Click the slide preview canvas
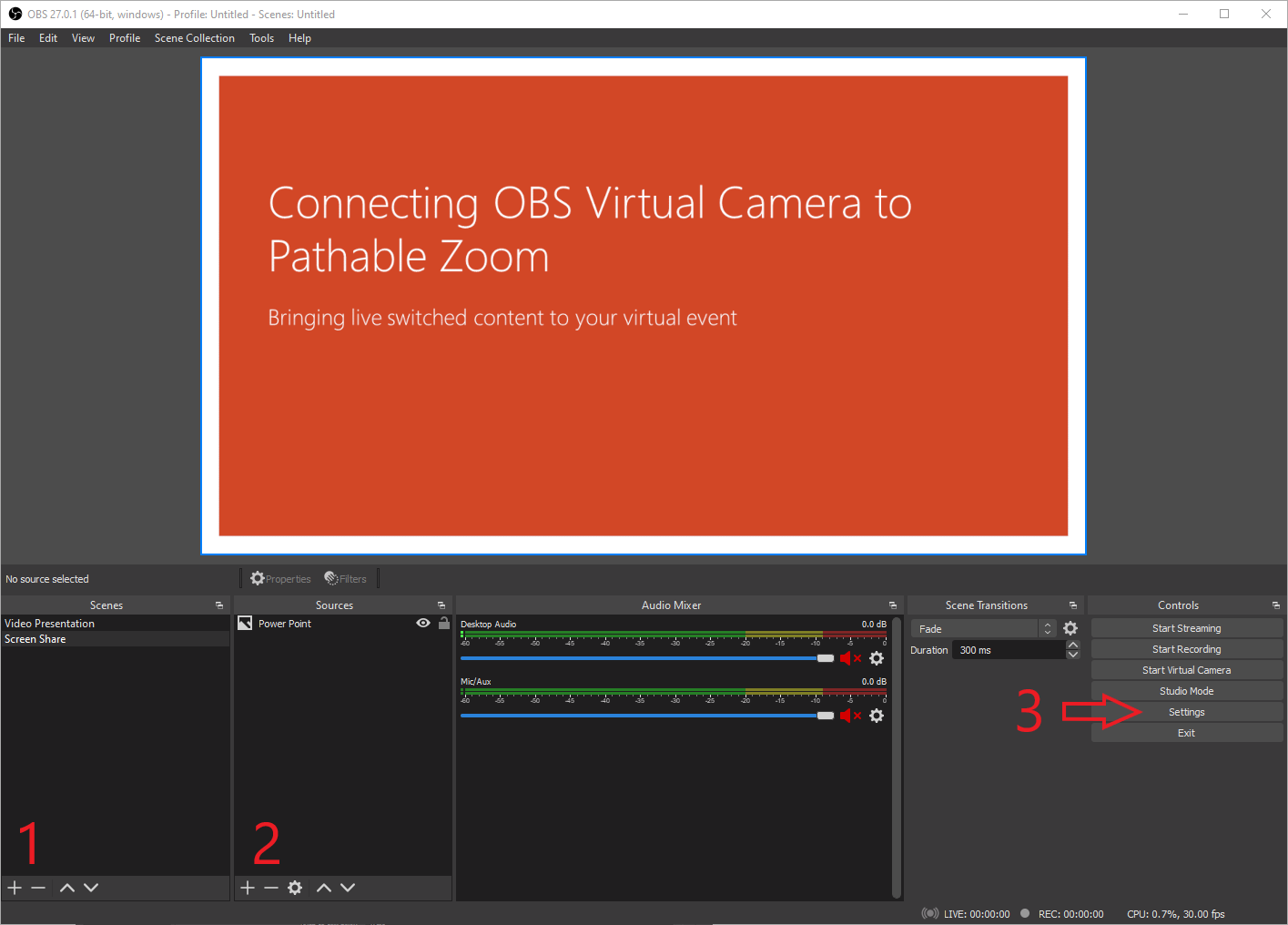 click(x=644, y=306)
